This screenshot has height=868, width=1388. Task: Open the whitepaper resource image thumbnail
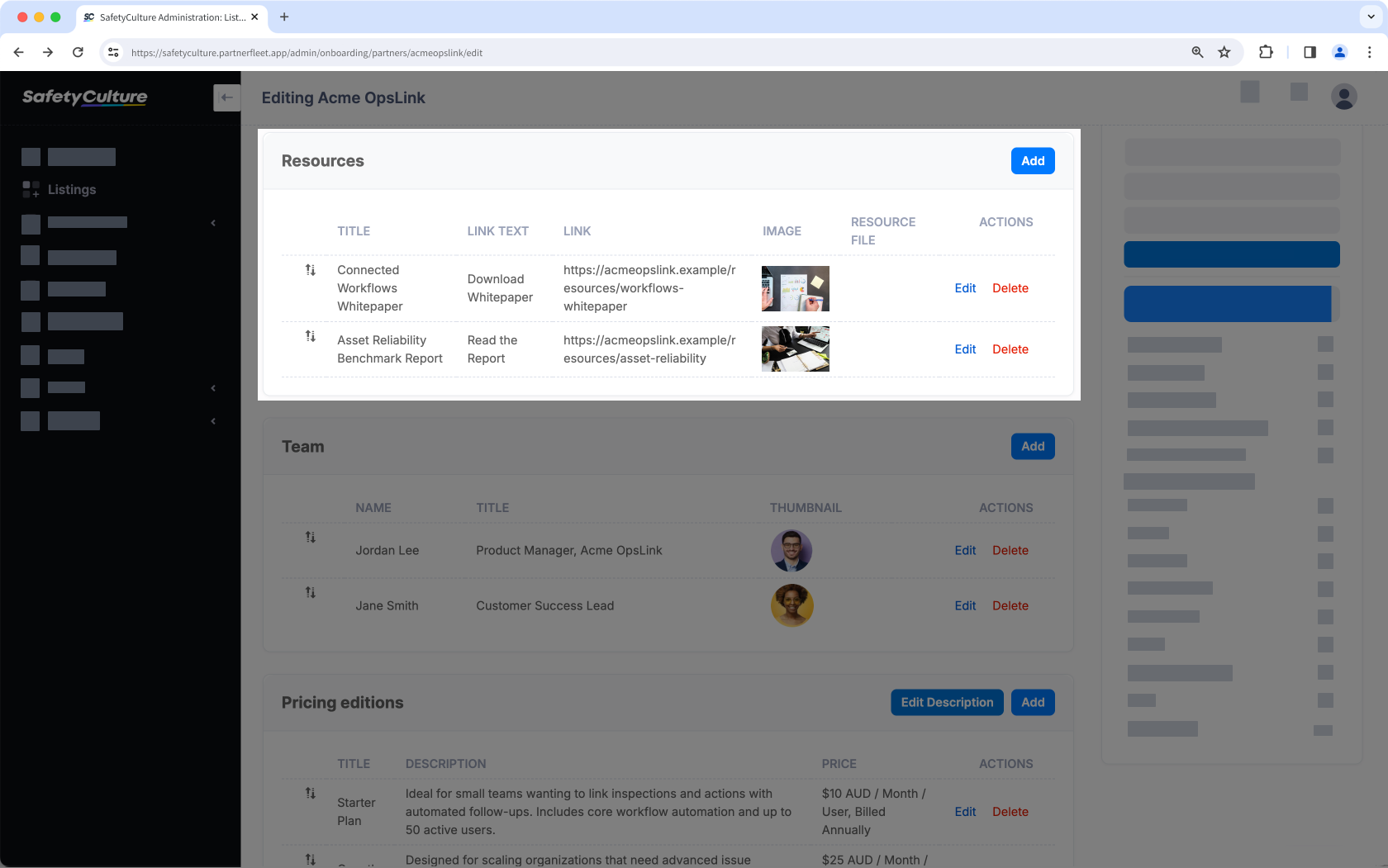(796, 288)
